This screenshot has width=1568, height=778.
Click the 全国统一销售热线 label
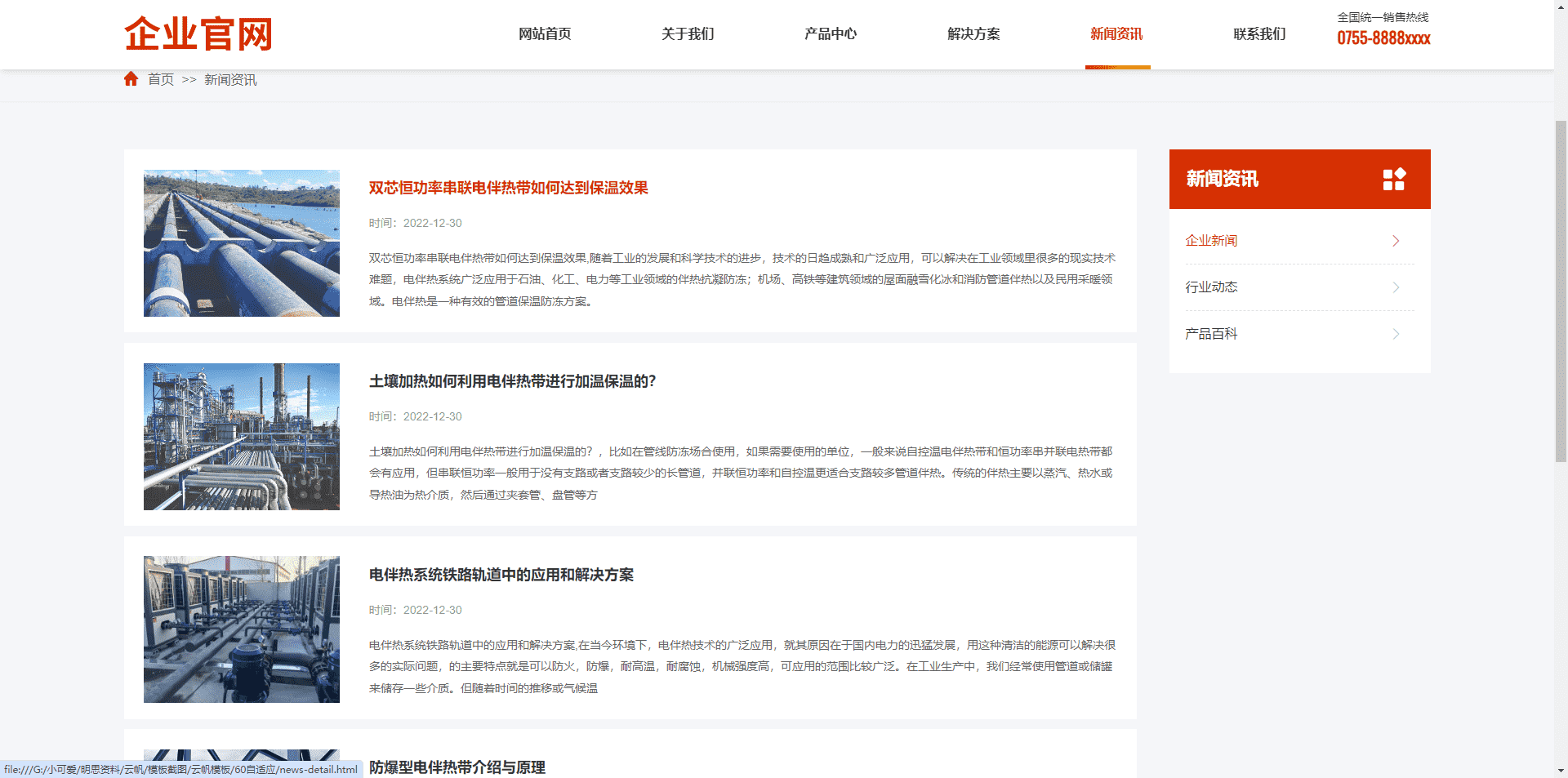click(1383, 17)
